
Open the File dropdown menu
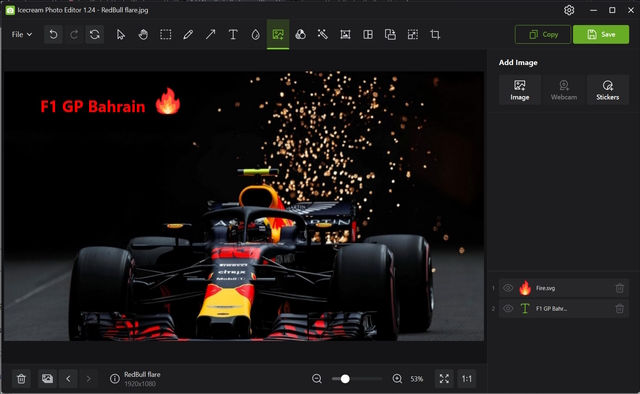pyautogui.click(x=22, y=35)
